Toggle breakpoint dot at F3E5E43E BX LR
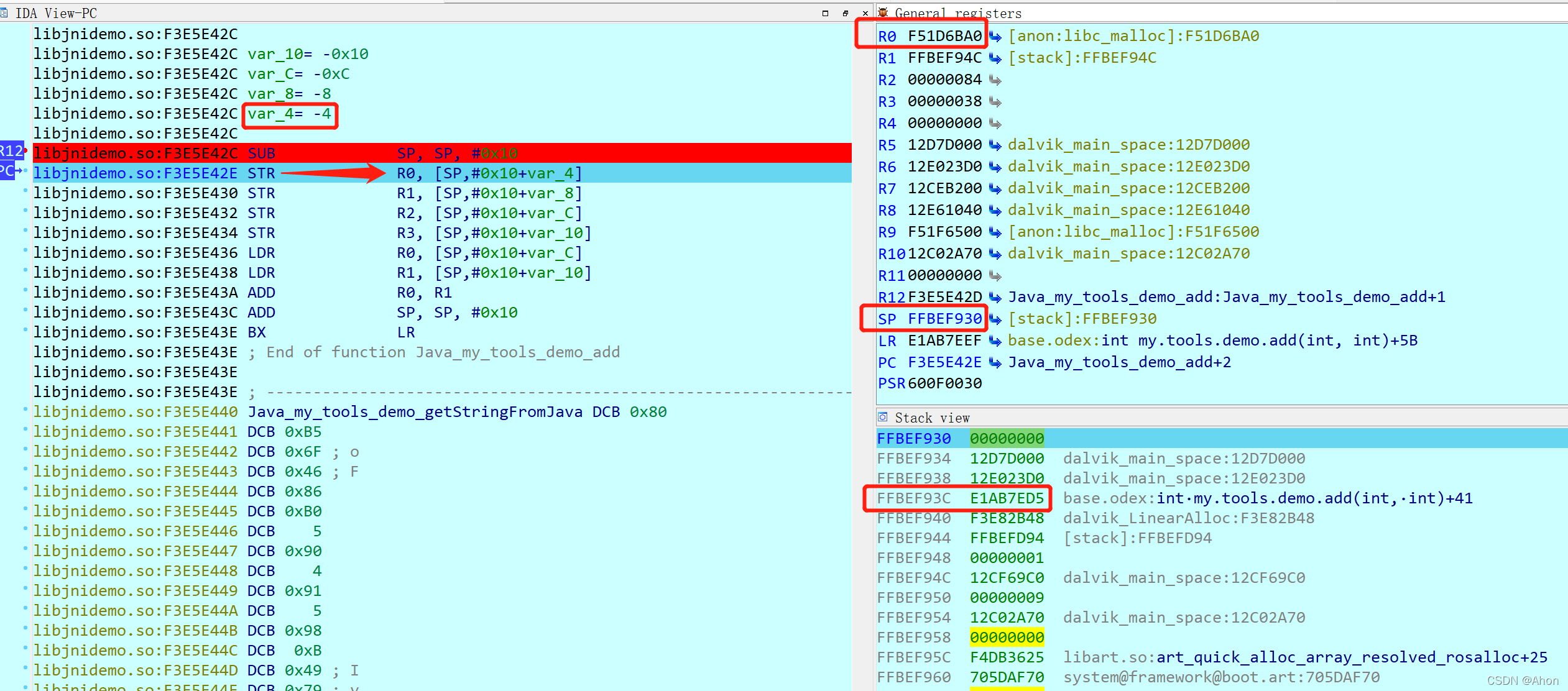The width and height of the screenshot is (1568, 691). click(25, 330)
